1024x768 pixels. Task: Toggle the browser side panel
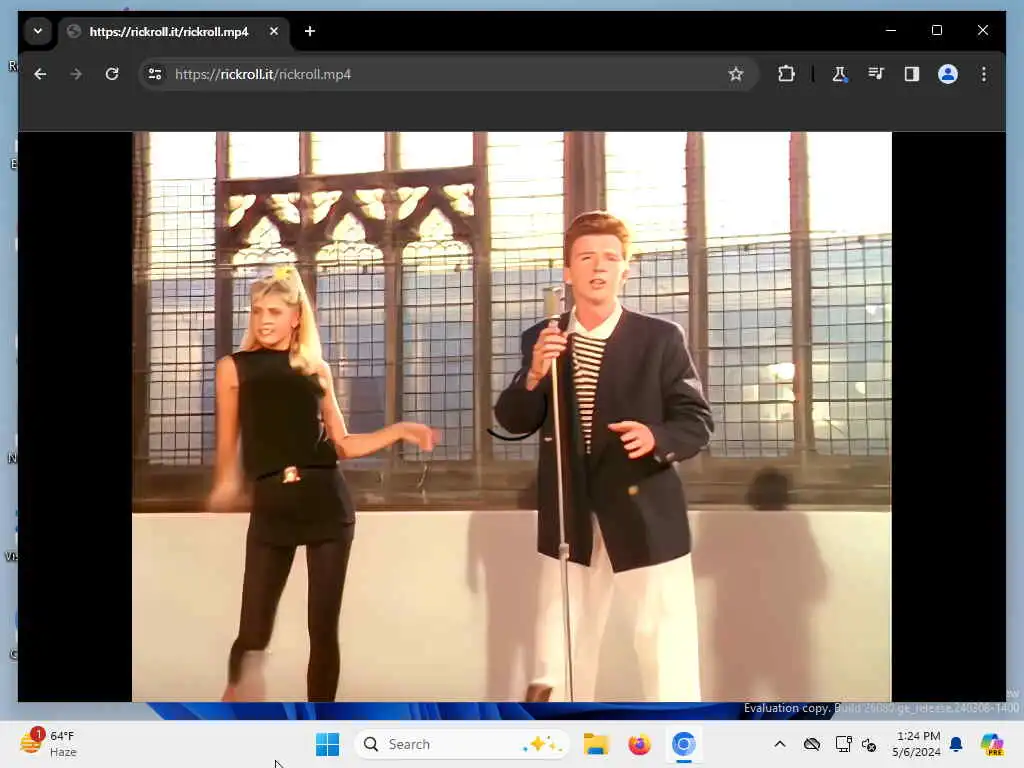point(912,74)
